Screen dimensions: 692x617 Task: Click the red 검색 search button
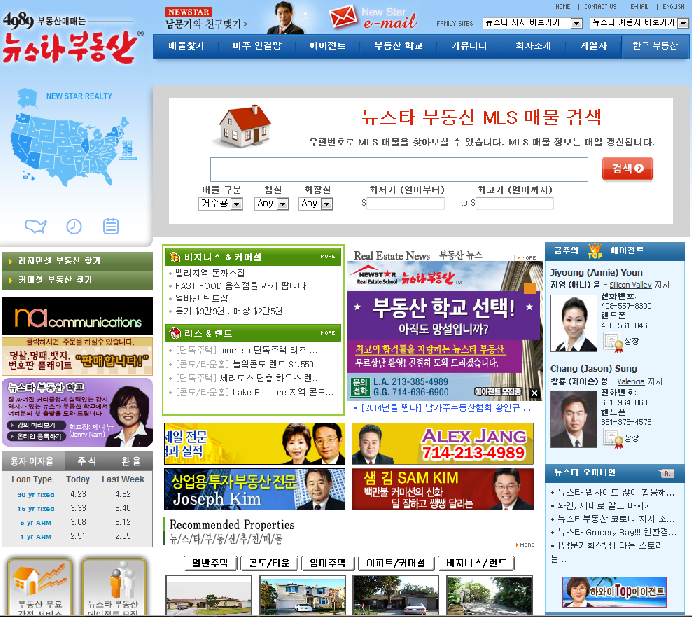click(x=627, y=169)
